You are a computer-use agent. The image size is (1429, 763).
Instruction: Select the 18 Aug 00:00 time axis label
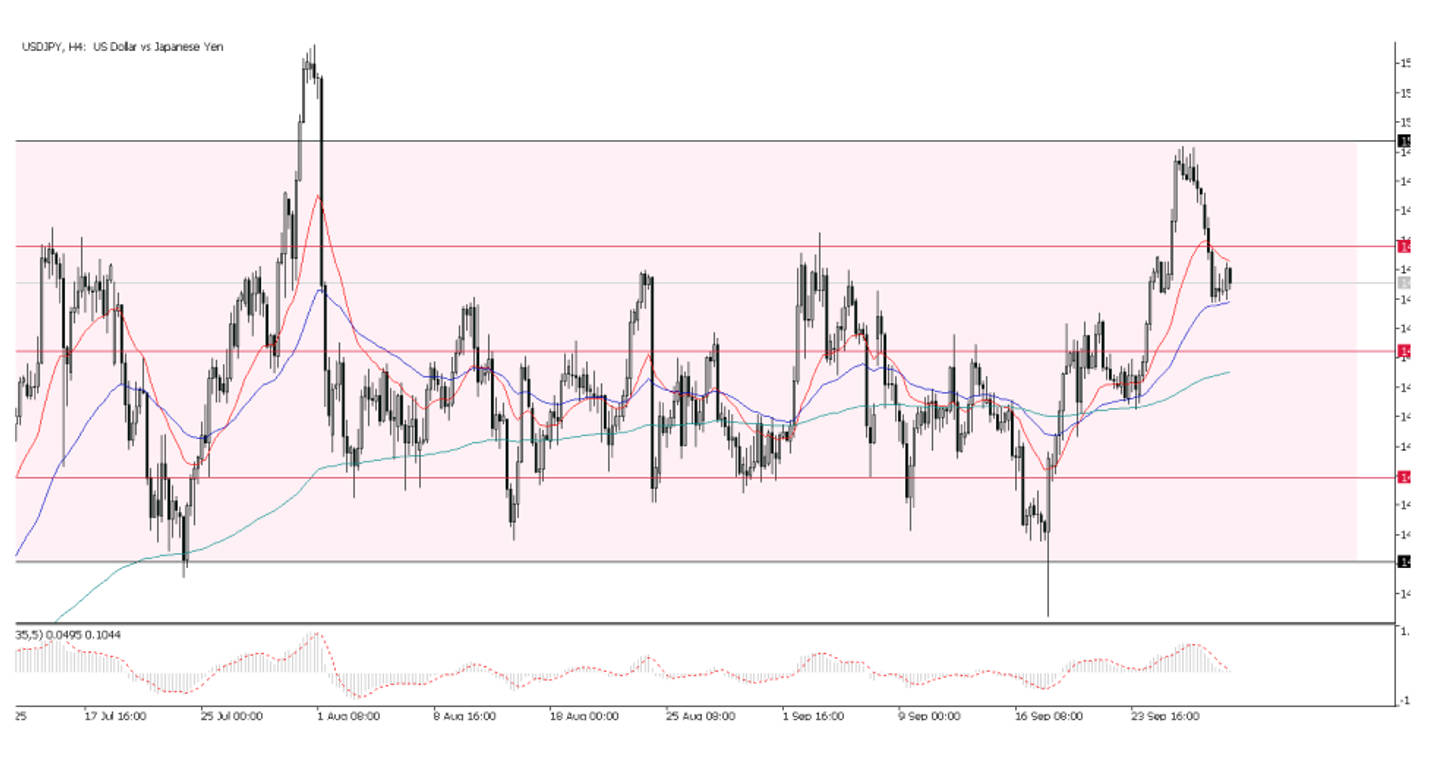click(x=584, y=716)
